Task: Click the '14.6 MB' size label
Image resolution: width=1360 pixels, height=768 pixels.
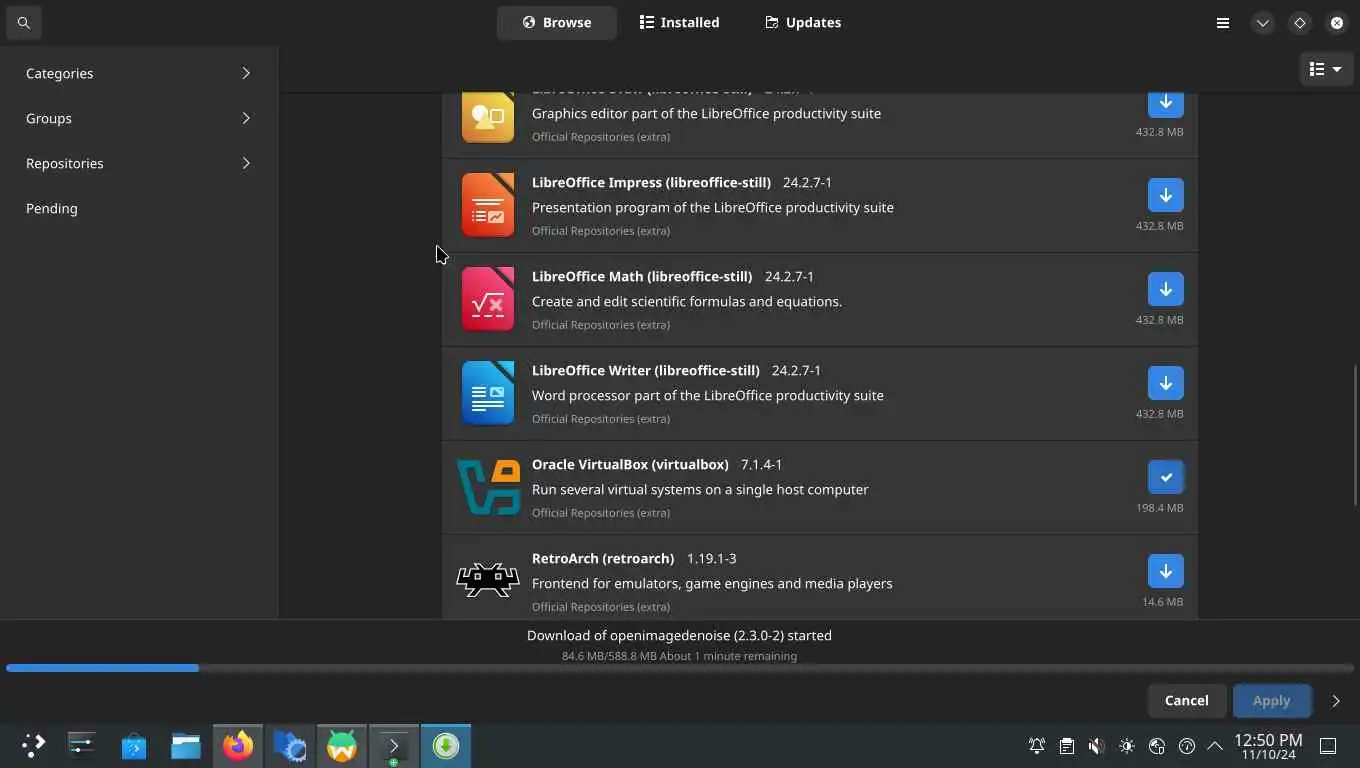Action: click(x=1162, y=602)
